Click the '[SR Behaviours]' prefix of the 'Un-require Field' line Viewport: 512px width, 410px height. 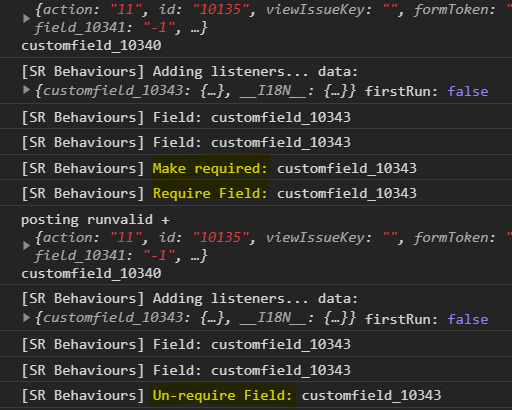[83, 395]
